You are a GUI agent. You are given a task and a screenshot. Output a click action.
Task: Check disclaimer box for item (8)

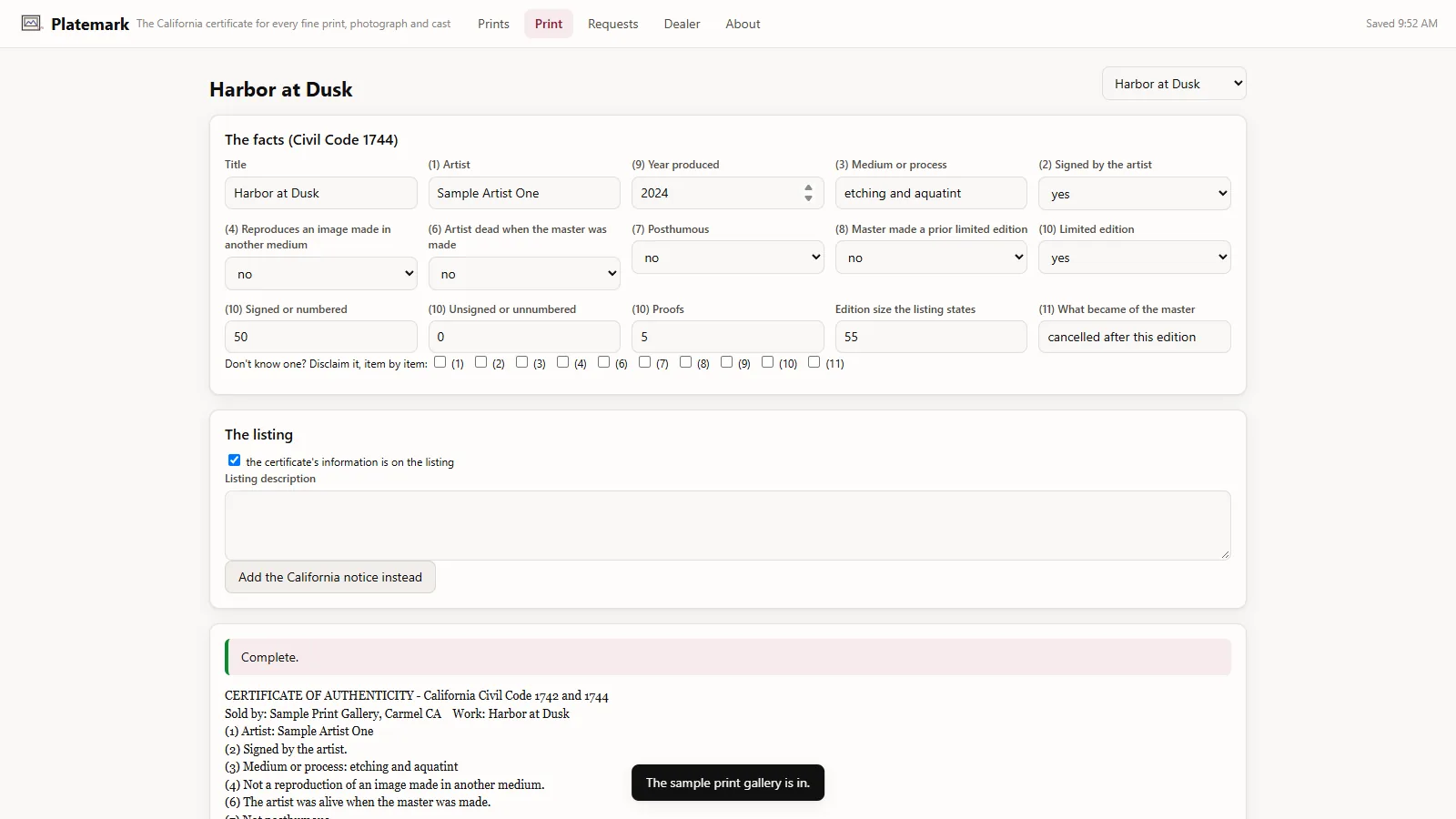[x=686, y=362]
